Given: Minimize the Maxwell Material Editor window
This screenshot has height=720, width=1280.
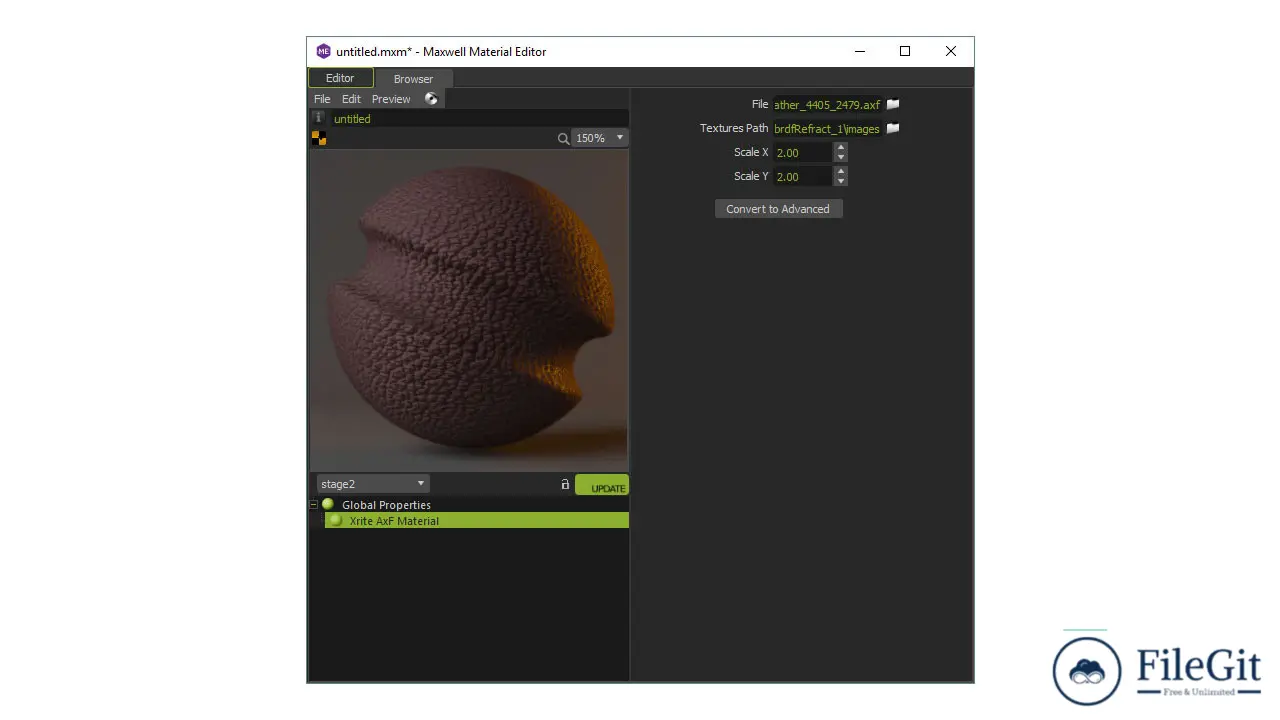Looking at the screenshot, I should (860, 51).
